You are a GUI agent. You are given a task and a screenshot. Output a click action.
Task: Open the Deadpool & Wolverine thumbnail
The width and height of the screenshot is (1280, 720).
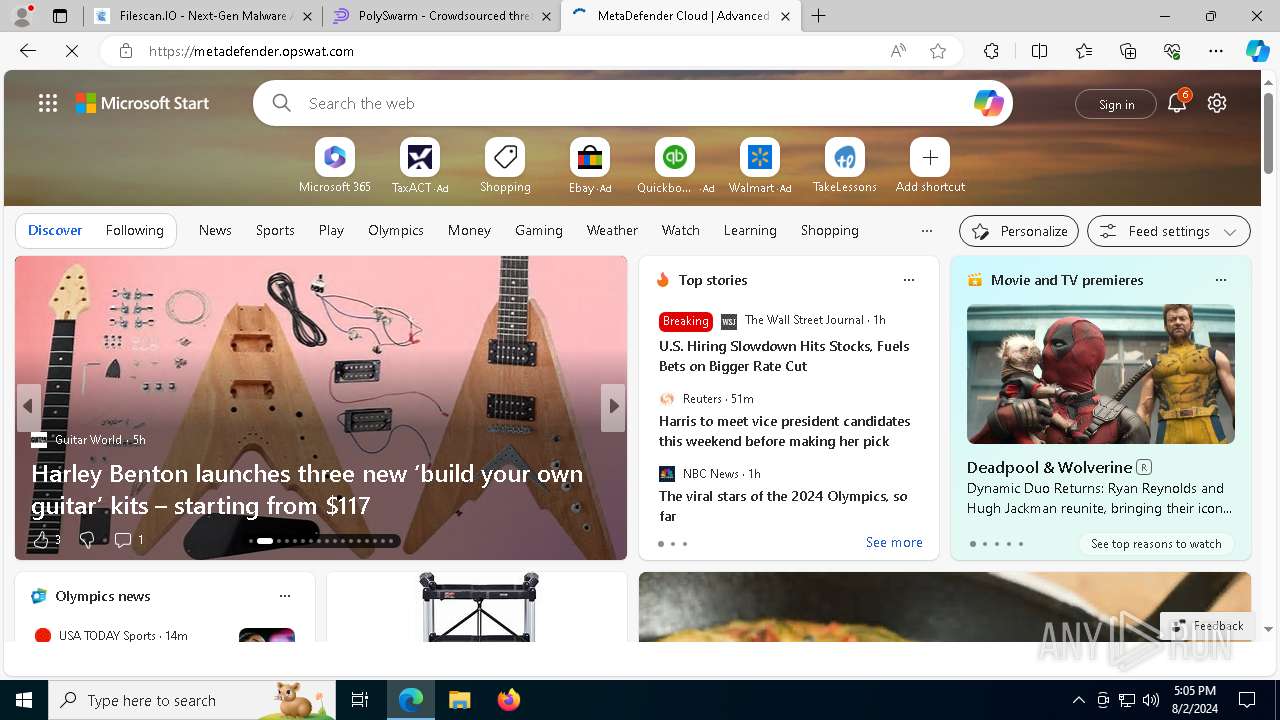coord(1100,374)
